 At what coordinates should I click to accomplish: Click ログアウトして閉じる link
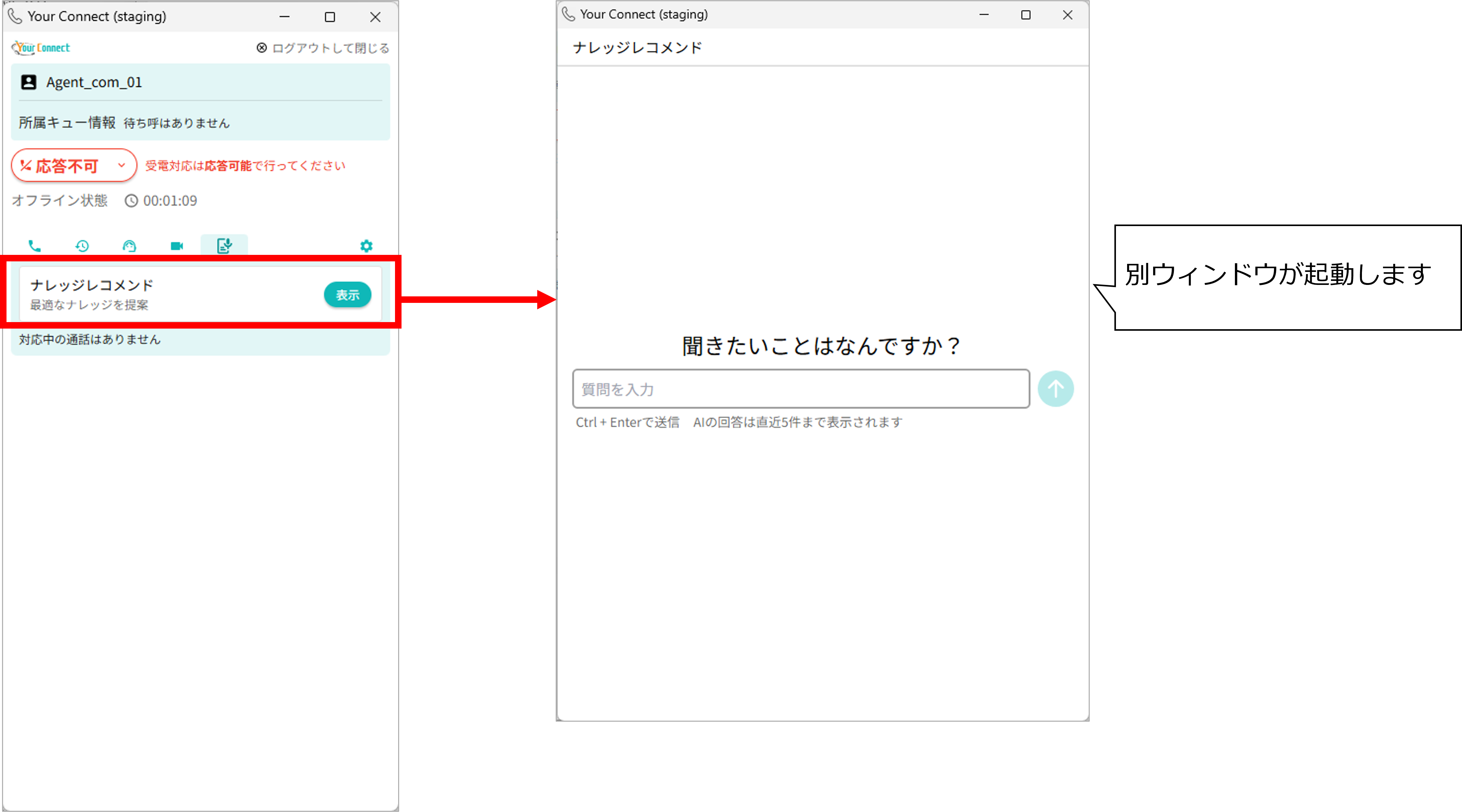323,48
